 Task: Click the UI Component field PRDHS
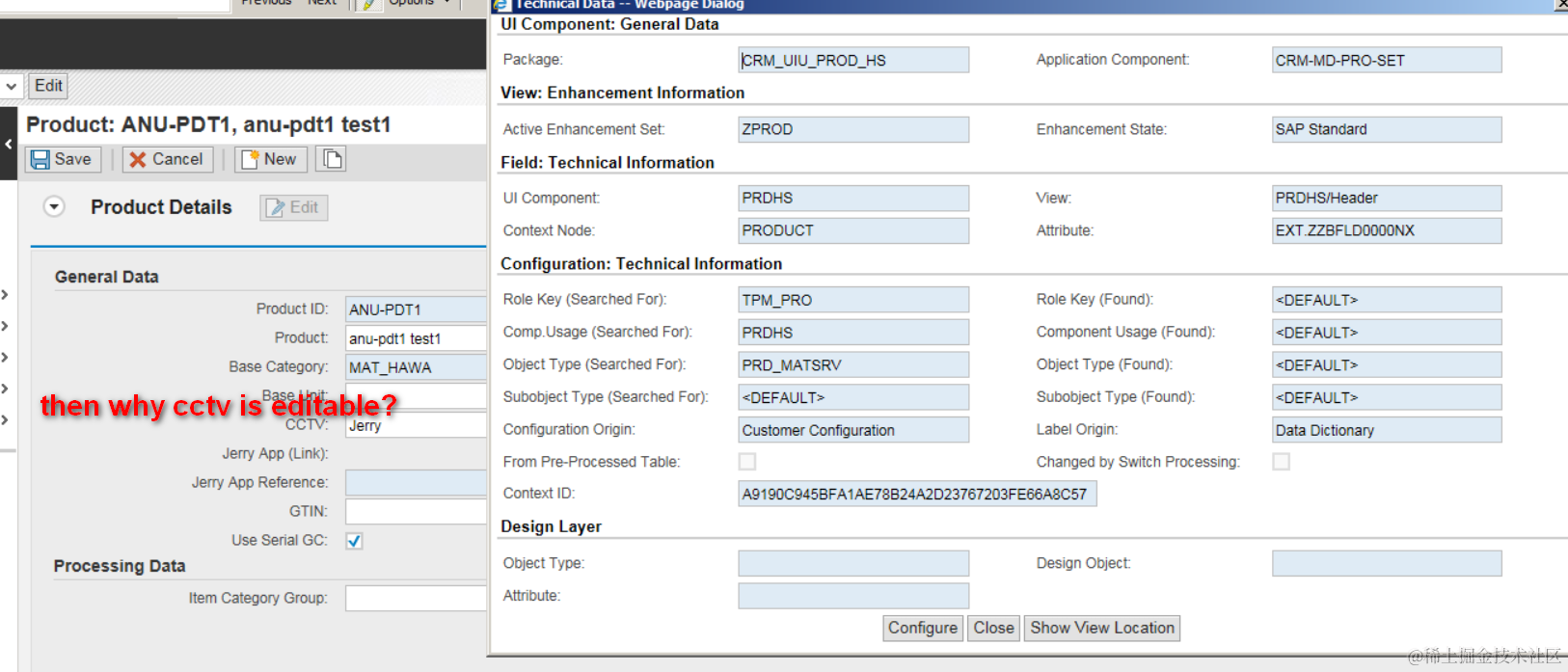point(853,198)
